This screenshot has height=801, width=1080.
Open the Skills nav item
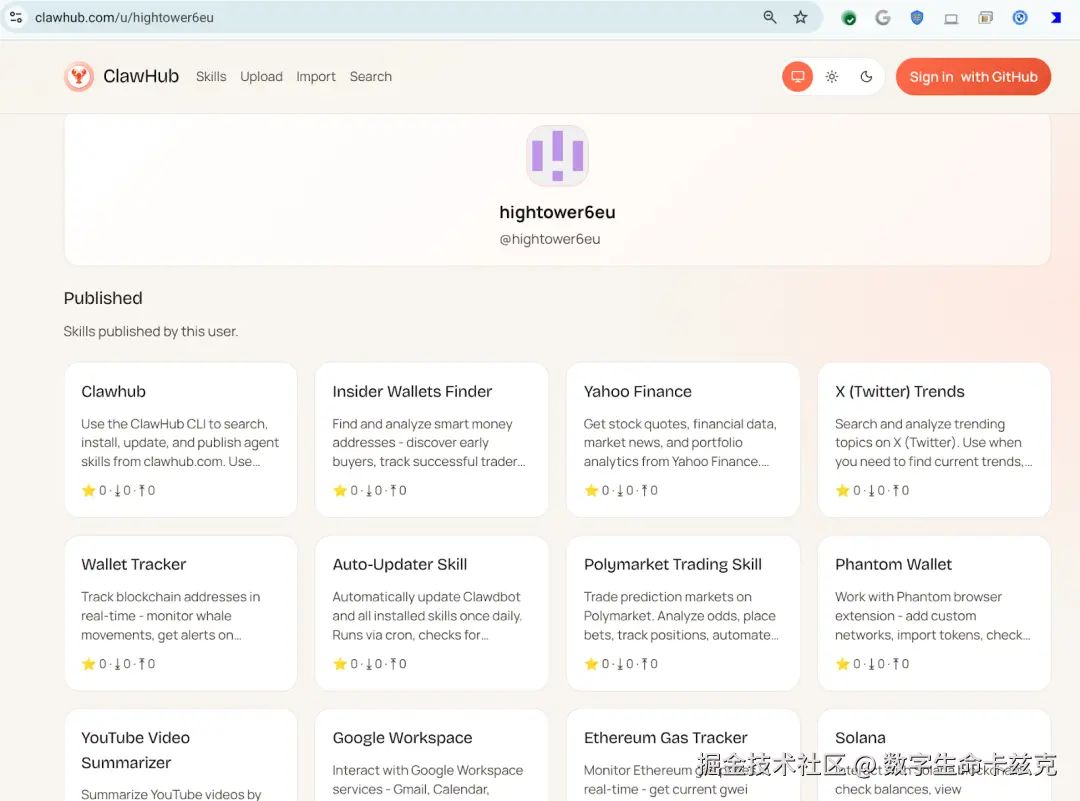tap(211, 76)
